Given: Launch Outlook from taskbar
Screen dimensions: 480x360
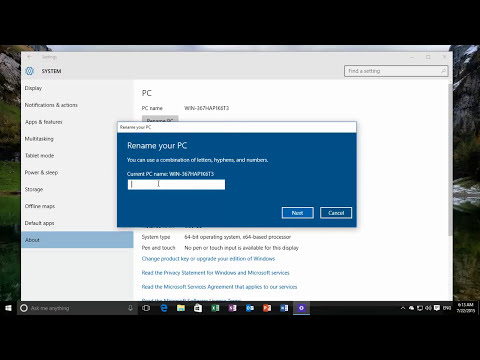Looking at the screenshot, I should click(x=250, y=308).
